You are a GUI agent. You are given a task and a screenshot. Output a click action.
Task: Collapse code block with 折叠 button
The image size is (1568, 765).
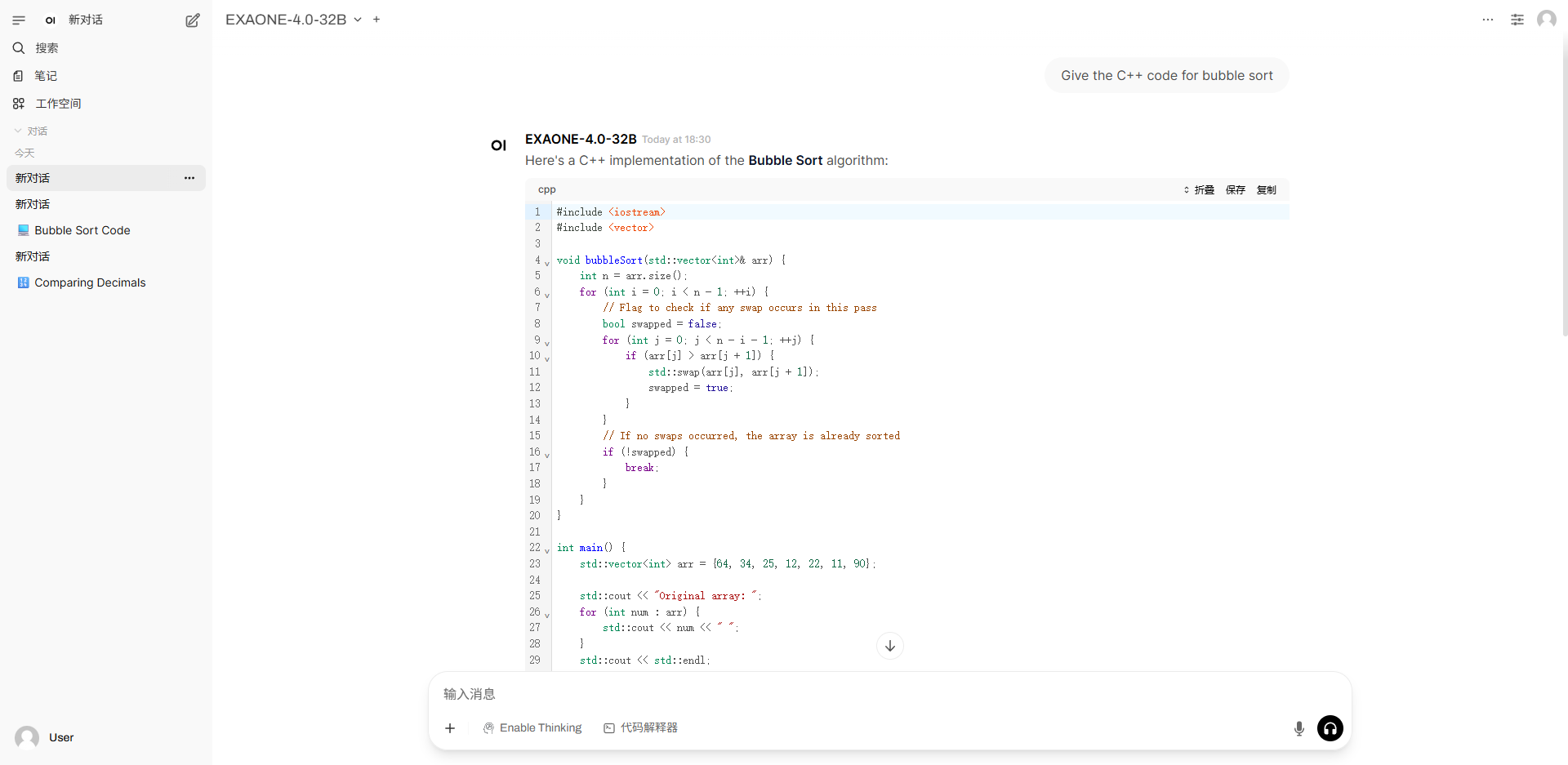(x=1199, y=190)
